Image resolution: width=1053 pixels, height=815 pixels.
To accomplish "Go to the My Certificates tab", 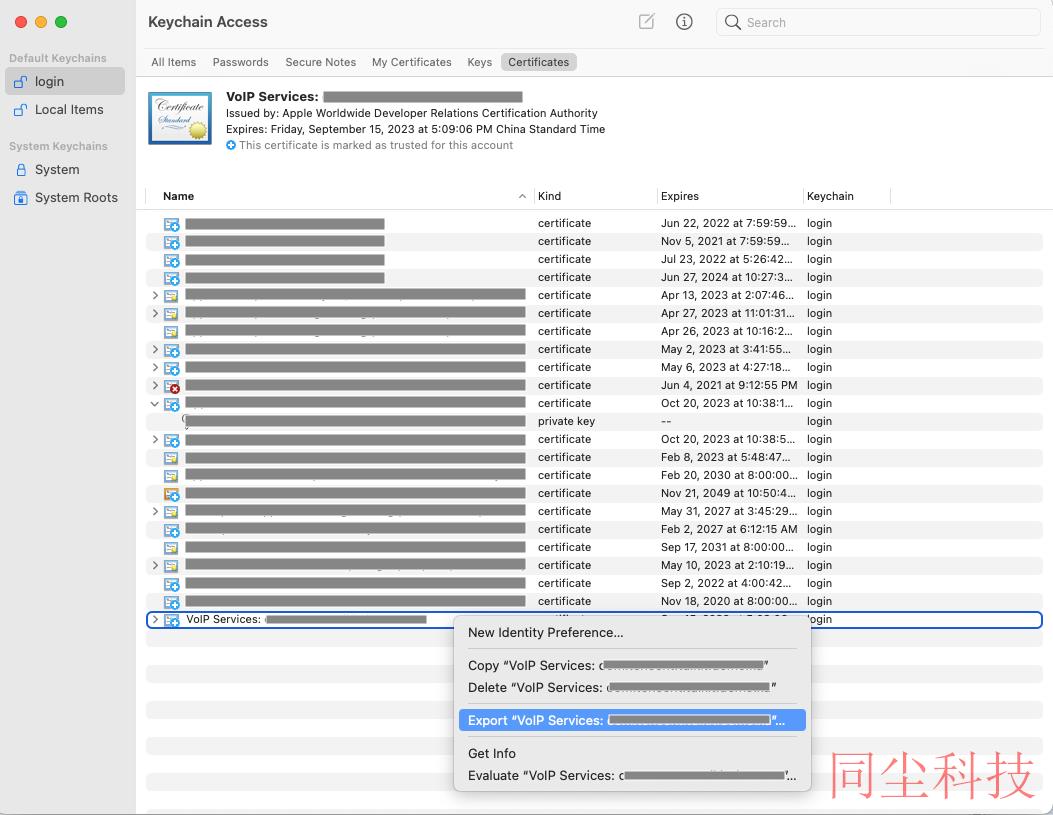I will click(412, 62).
